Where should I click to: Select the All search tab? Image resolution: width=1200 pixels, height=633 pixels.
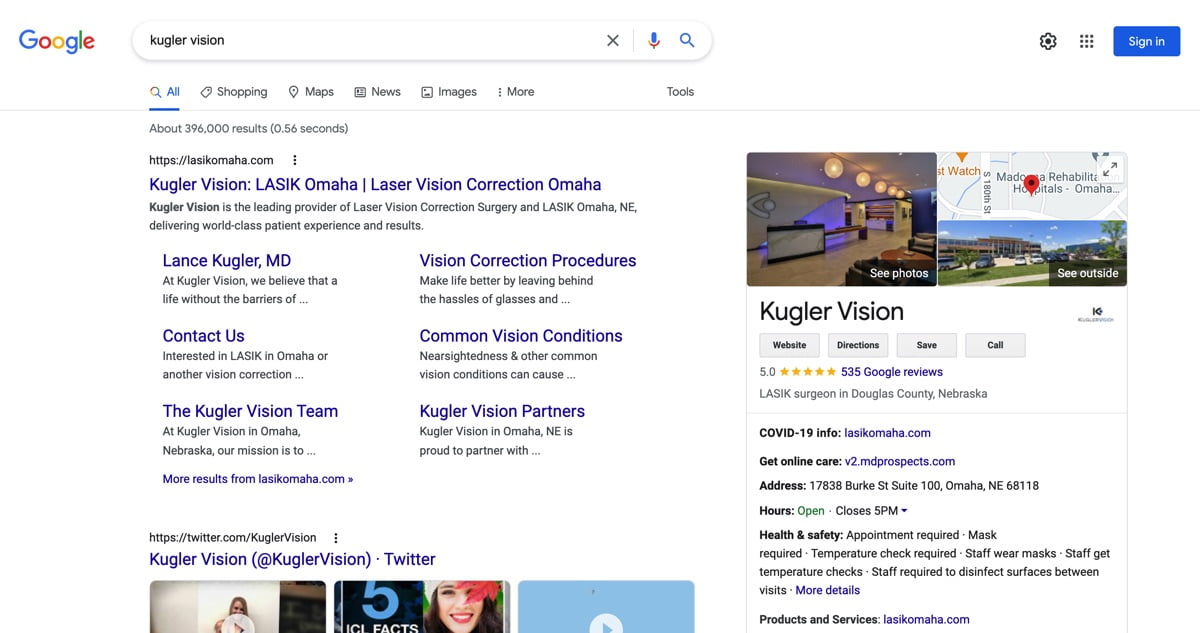165,92
